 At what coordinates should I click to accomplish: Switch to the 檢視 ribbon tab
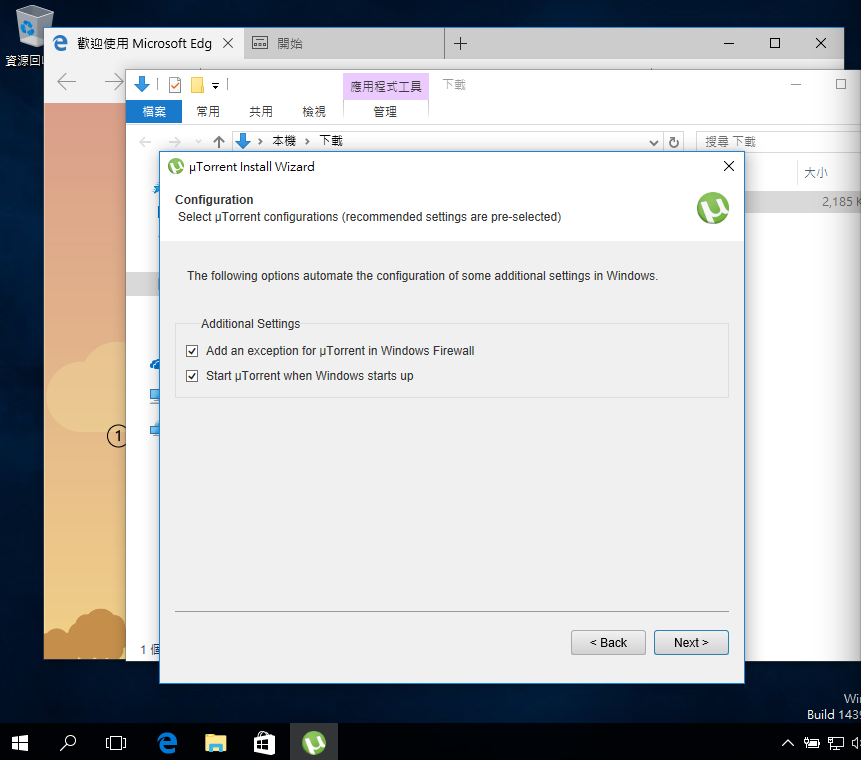coord(314,112)
